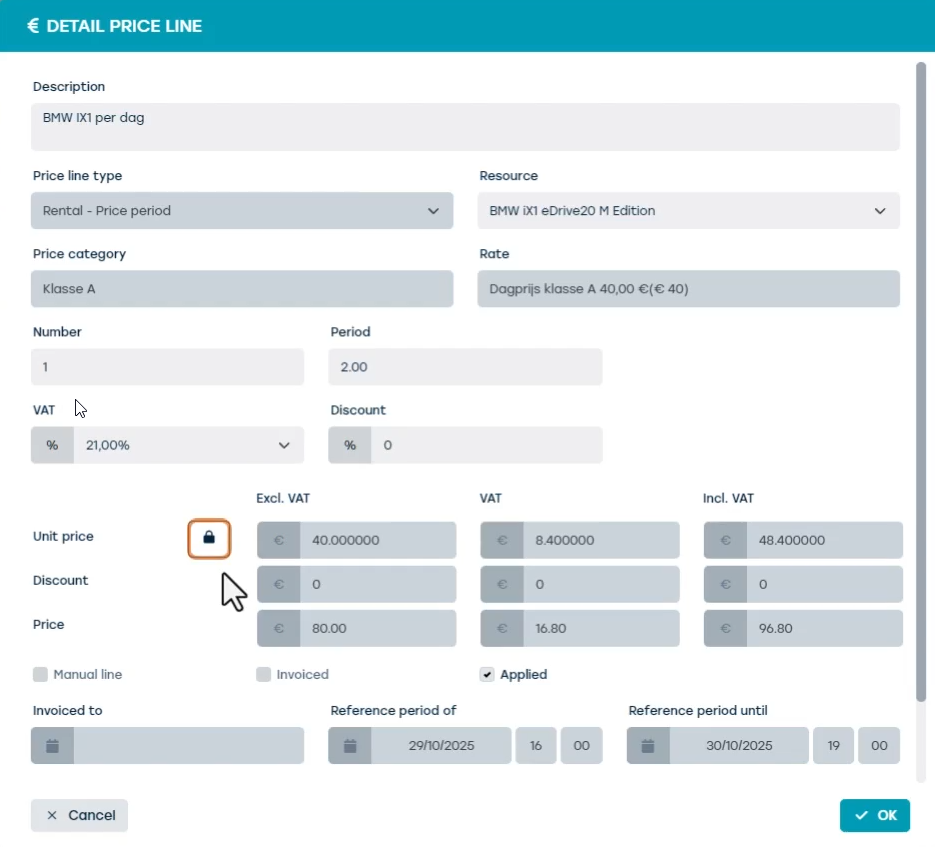Click euro icon of Unit price Excl. VAT
This screenshot has width=935, height=847.
pos(278,540)
